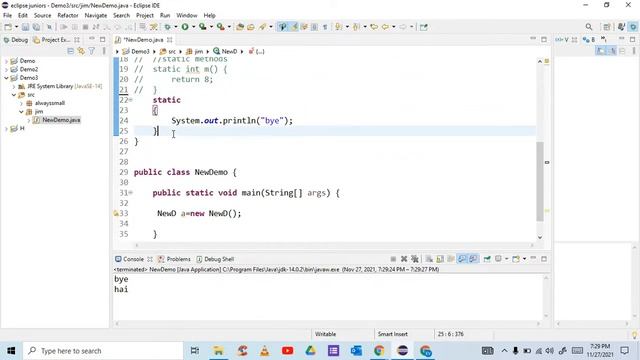Click the editor horizontal scrollbar
Viewport: 640px width, 360px height.
click(x=334, y=245)
